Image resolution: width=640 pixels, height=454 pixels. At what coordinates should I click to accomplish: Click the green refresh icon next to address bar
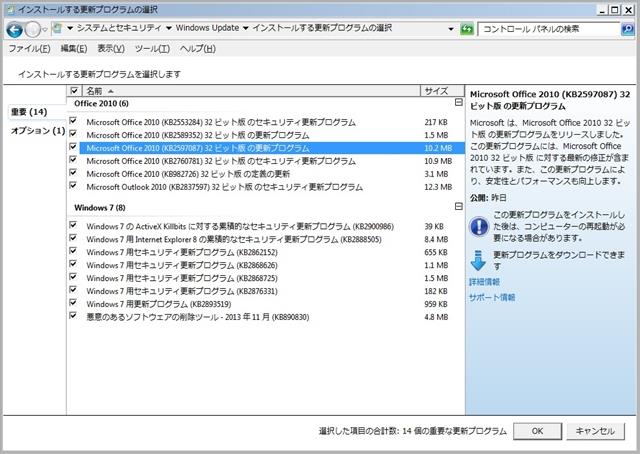point(467,29)
